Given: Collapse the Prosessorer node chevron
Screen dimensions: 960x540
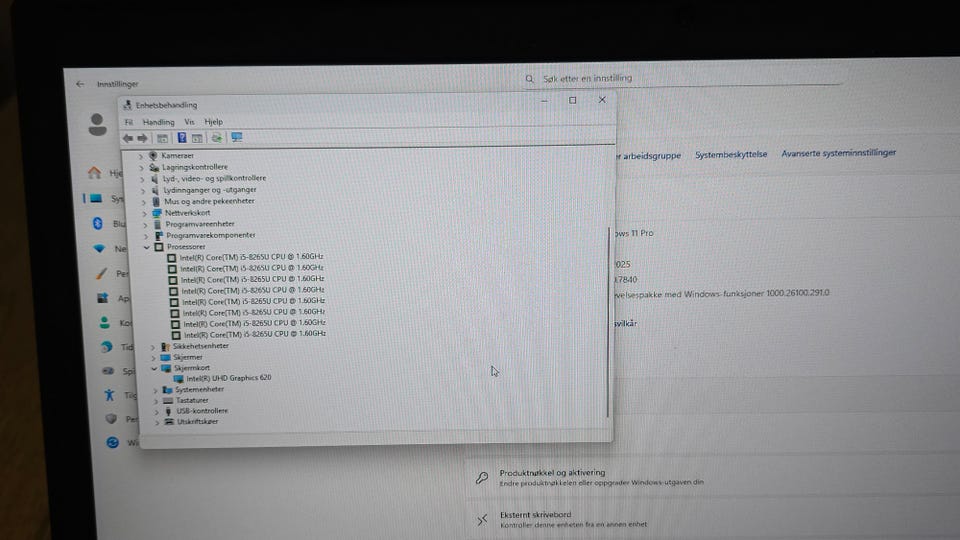Looking at the screenshot, I should [147, 247].
